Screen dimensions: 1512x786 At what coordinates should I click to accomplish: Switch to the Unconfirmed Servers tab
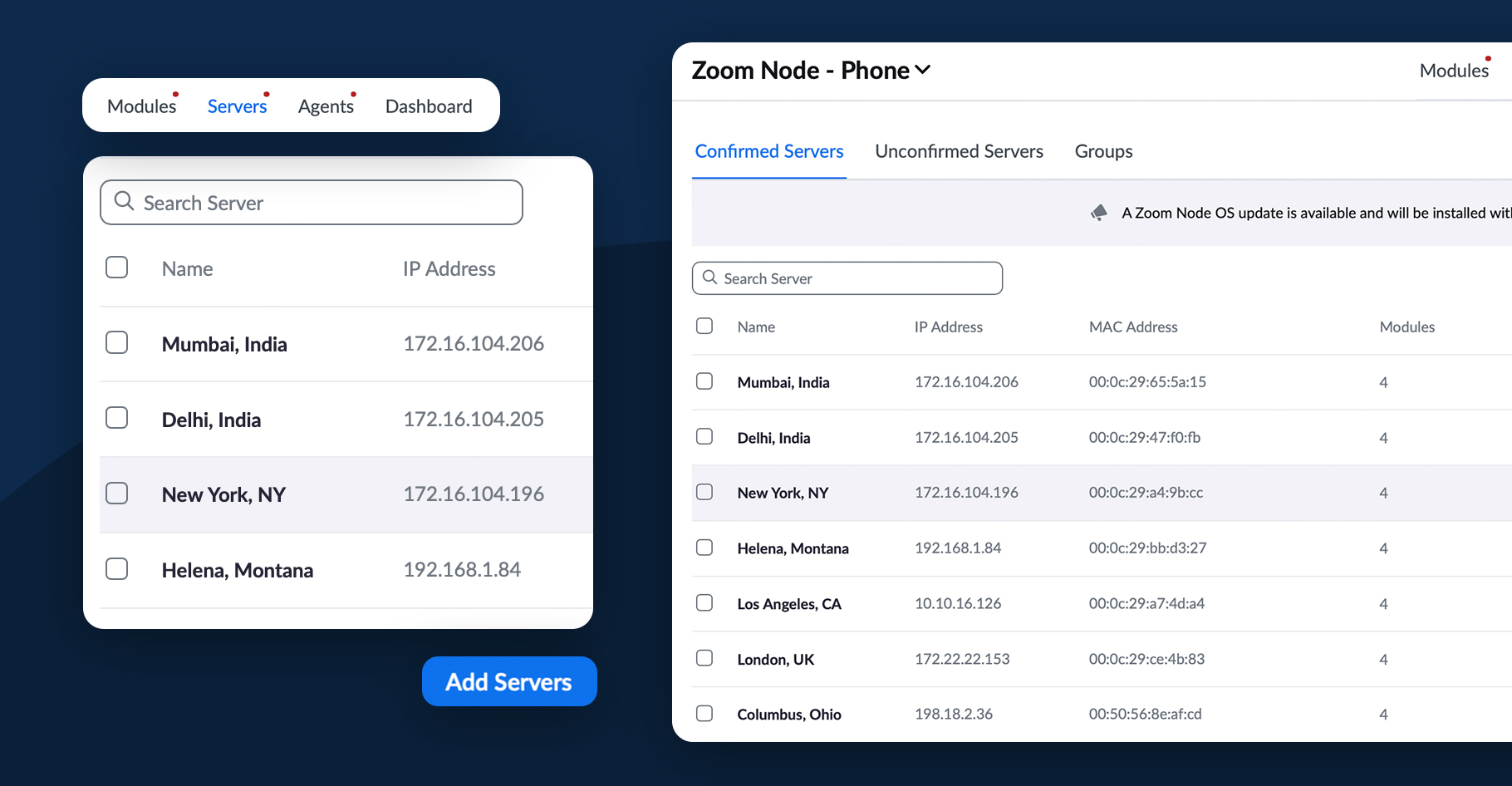point(959,151)
